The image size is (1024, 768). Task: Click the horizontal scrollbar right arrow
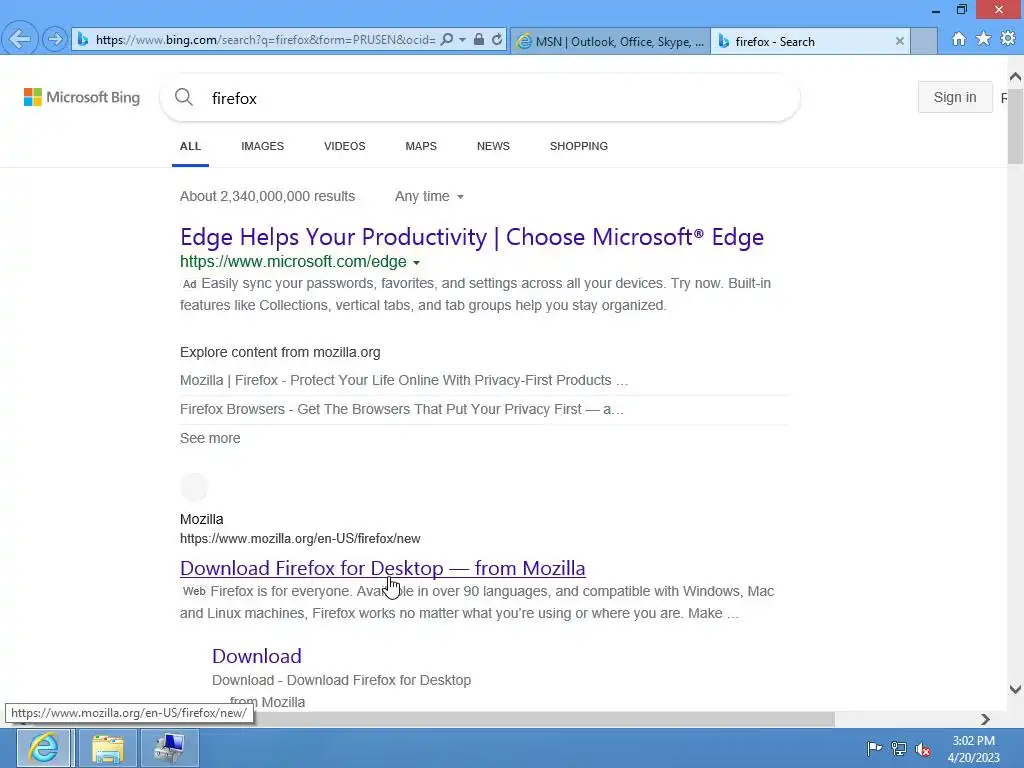pyautogui.click(x=985, y=719)
